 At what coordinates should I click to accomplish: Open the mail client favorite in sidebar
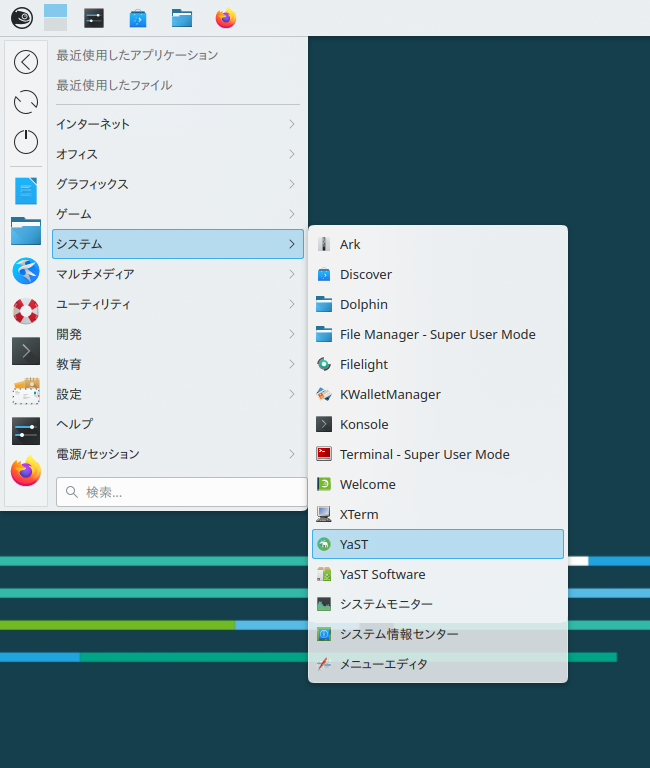coord(26,391)
